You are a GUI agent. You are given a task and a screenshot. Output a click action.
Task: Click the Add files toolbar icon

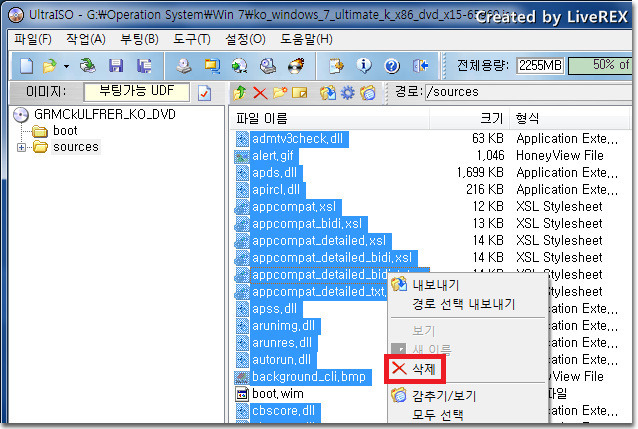coord(336,66)
